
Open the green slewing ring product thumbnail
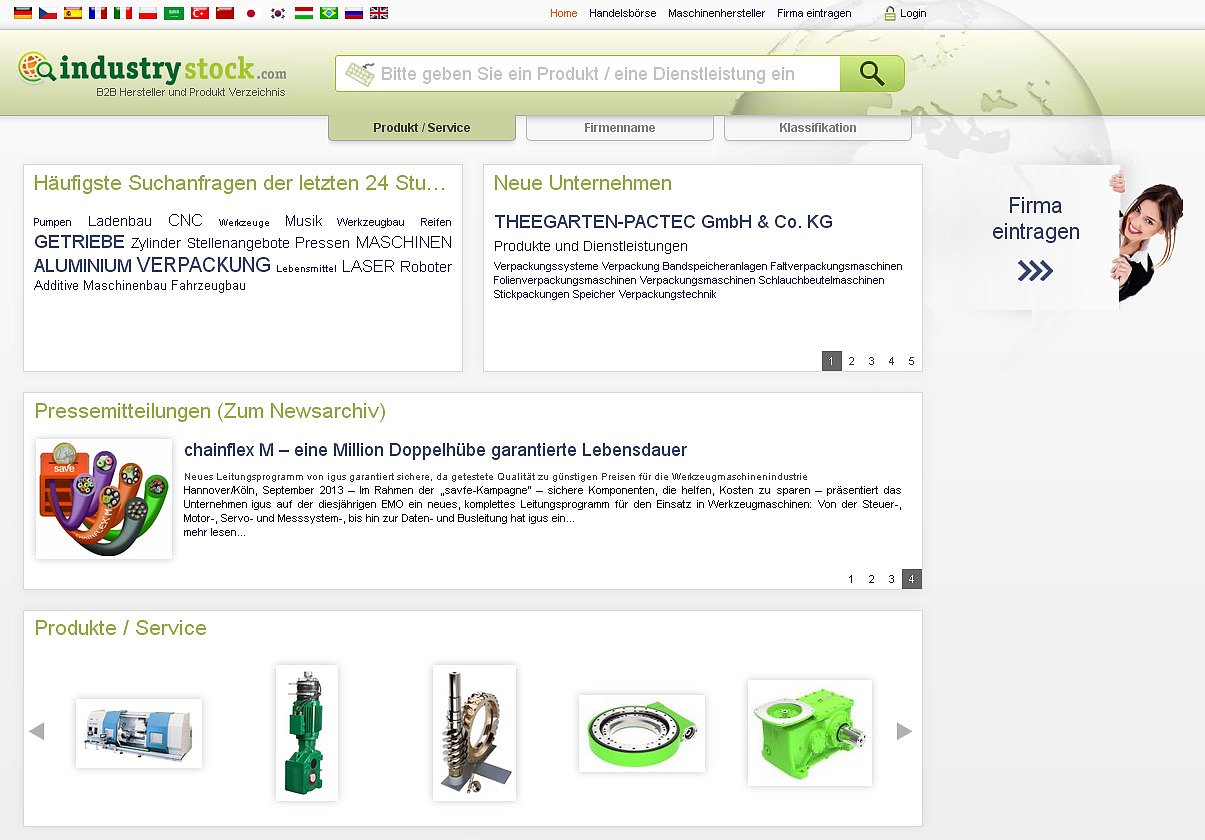tap(641, 733)
